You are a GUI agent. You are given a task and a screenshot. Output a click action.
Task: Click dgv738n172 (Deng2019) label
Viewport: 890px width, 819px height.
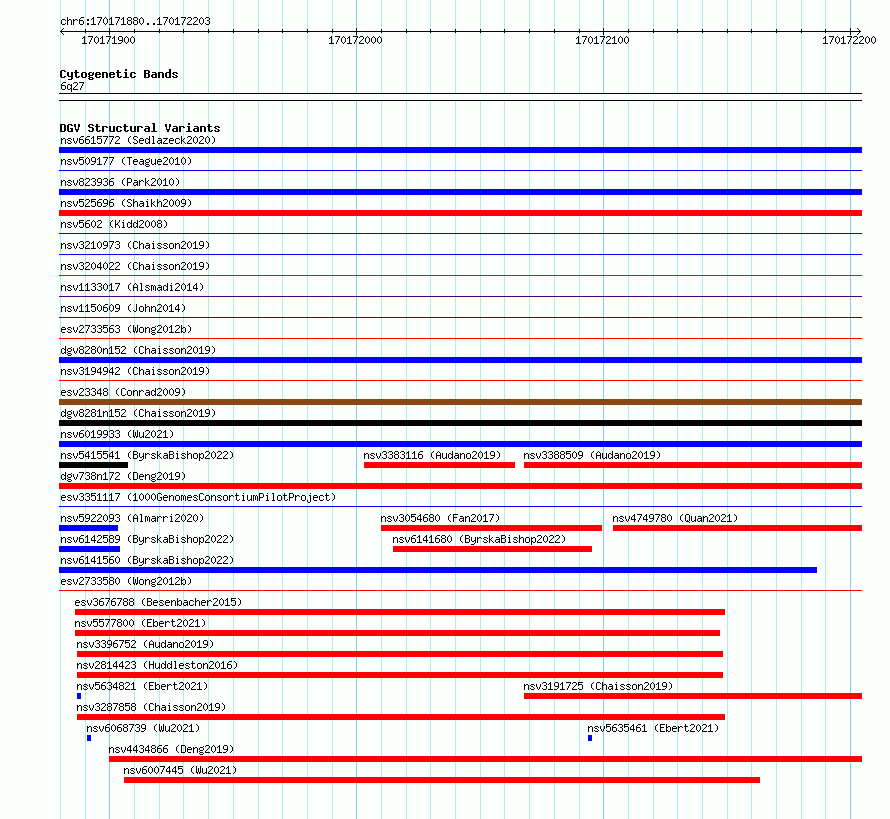[x=123, y=476]
